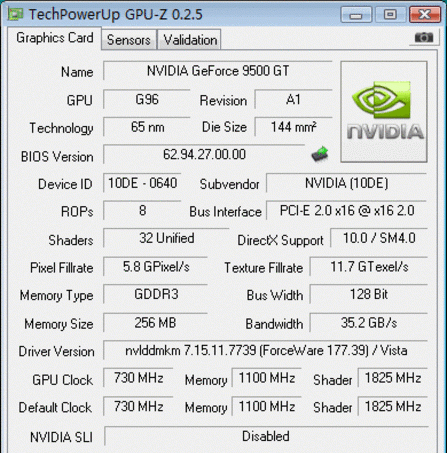Click the NVIDIA logo image

click(384, 112)
